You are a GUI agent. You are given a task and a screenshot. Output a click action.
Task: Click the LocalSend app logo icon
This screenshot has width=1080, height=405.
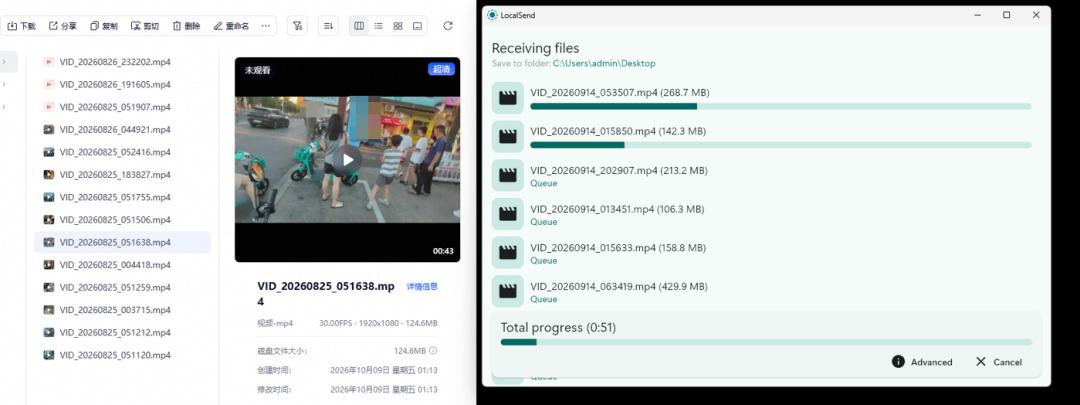[492, 15]
